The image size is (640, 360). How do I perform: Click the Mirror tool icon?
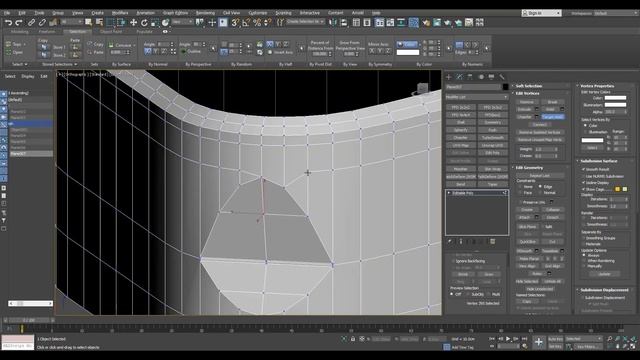(x=333, y=23)
